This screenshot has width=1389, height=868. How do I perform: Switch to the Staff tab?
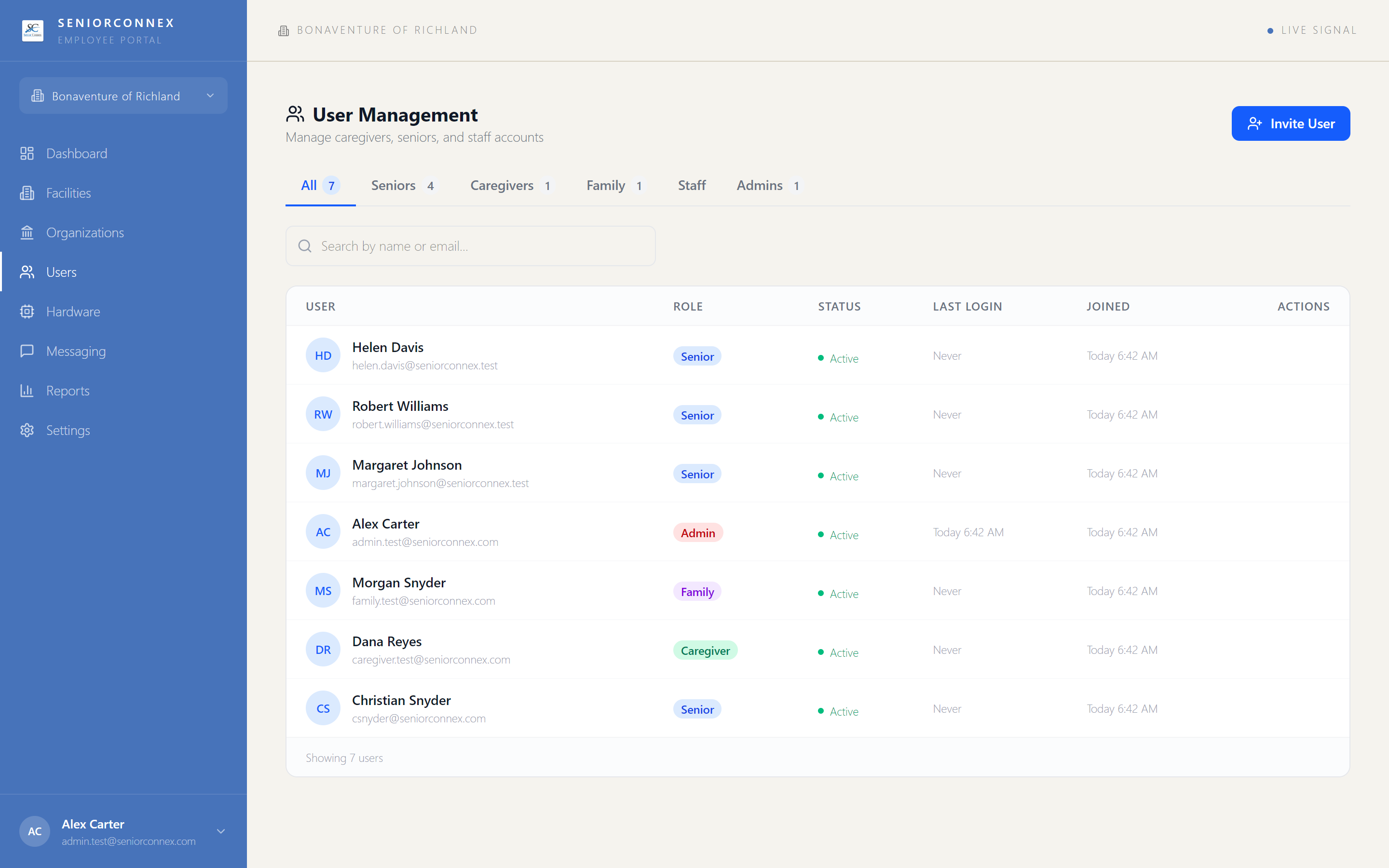coord(692,186)
